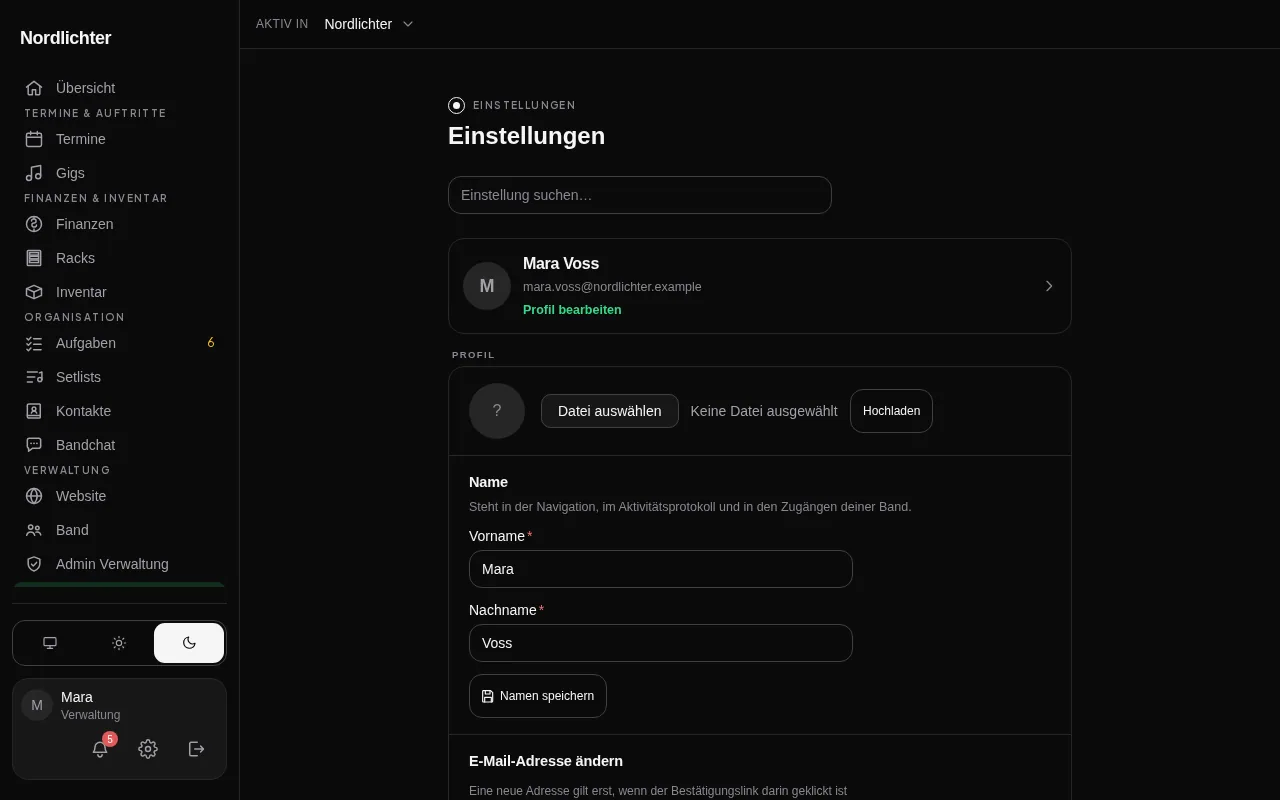
Task: Open Setlists in the sidebar
Action: (120, 377)
